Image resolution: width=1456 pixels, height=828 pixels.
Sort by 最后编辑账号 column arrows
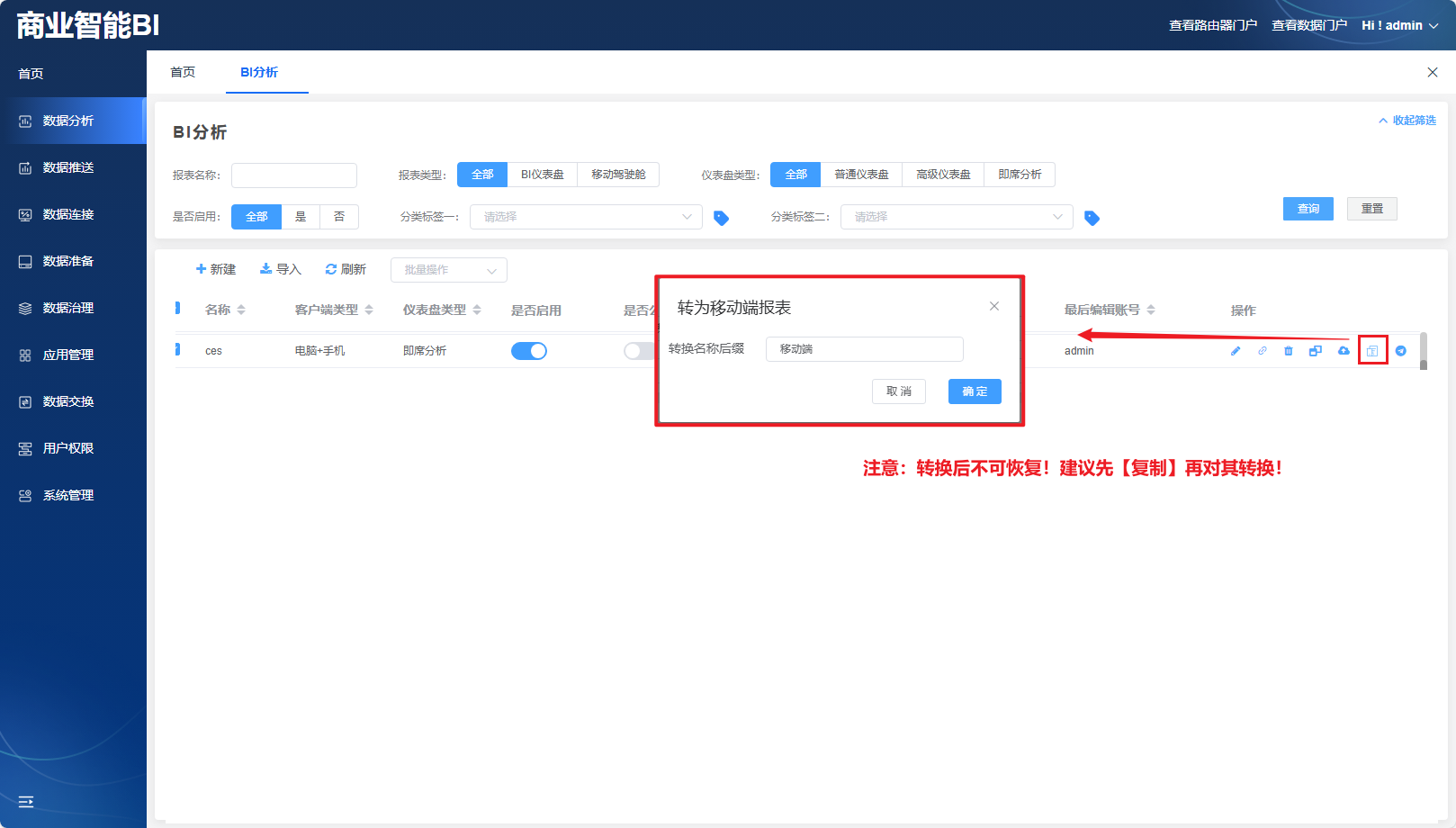coord(1151,310)
